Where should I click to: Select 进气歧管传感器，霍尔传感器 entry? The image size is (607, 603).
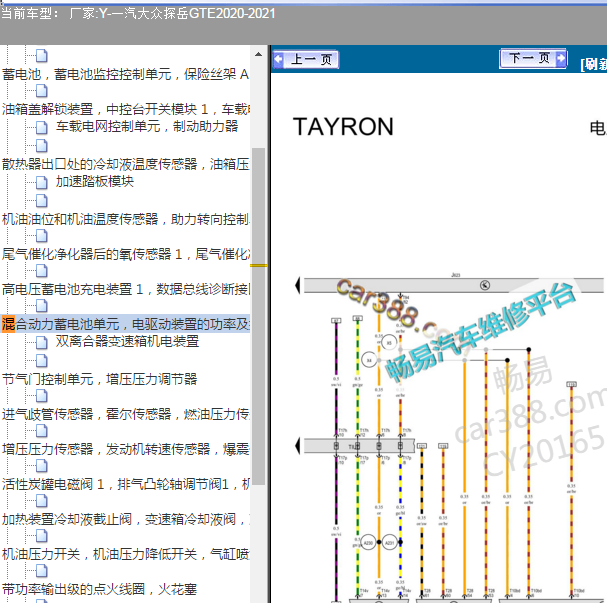125,414
